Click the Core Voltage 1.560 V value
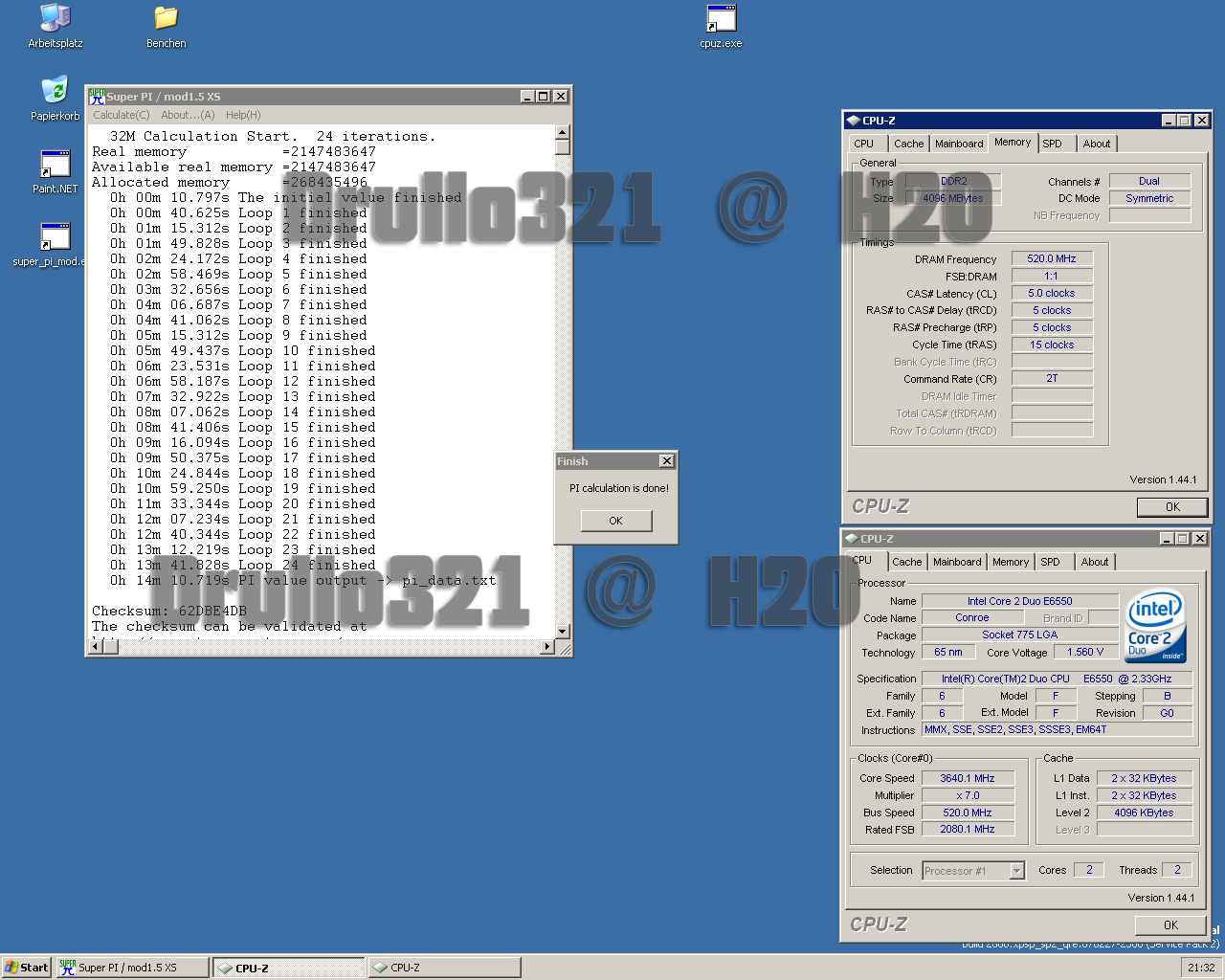1225x980 pixels. pos(1085,652)
